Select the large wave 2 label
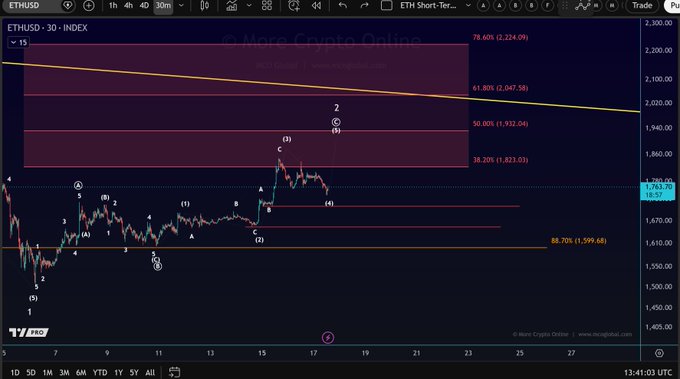Screen dimensions: 680x379 pyautogui.click(x=337, y=108)
